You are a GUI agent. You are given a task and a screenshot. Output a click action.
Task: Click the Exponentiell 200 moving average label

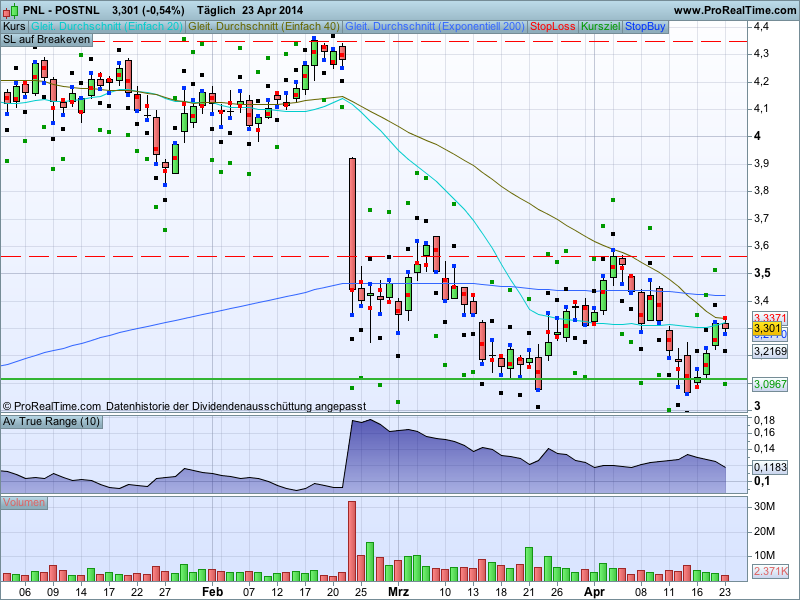coord(435,25)
